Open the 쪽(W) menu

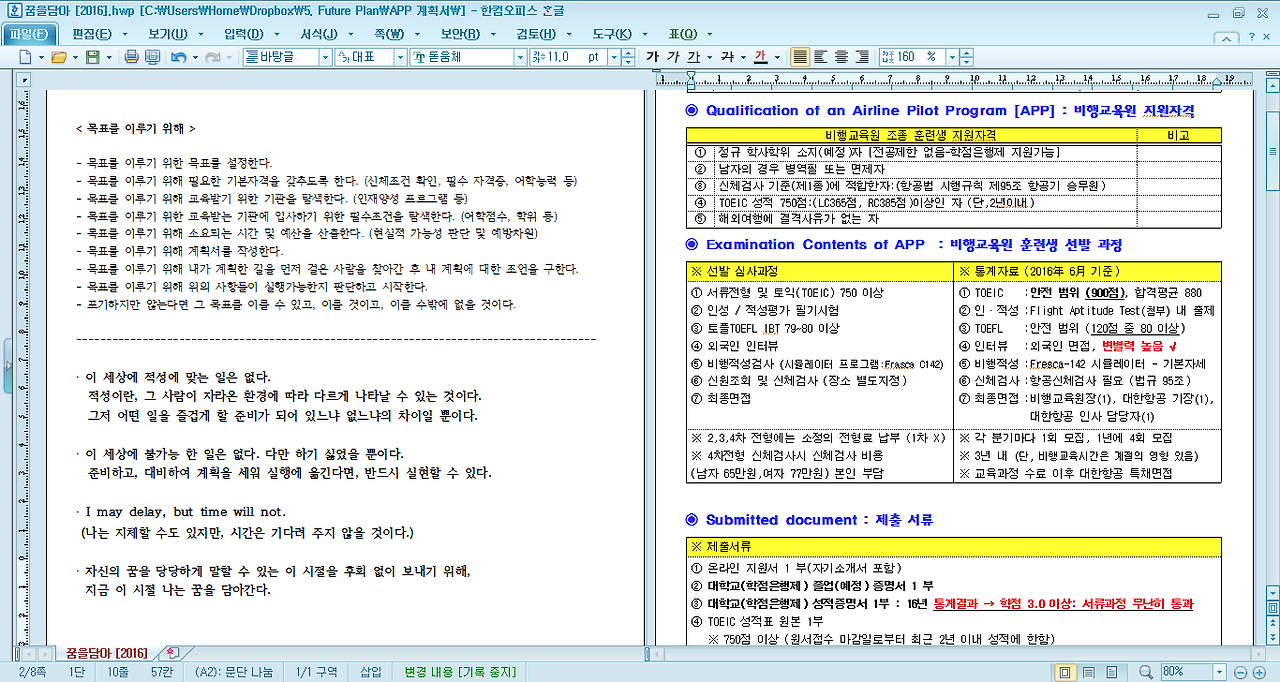390,34
